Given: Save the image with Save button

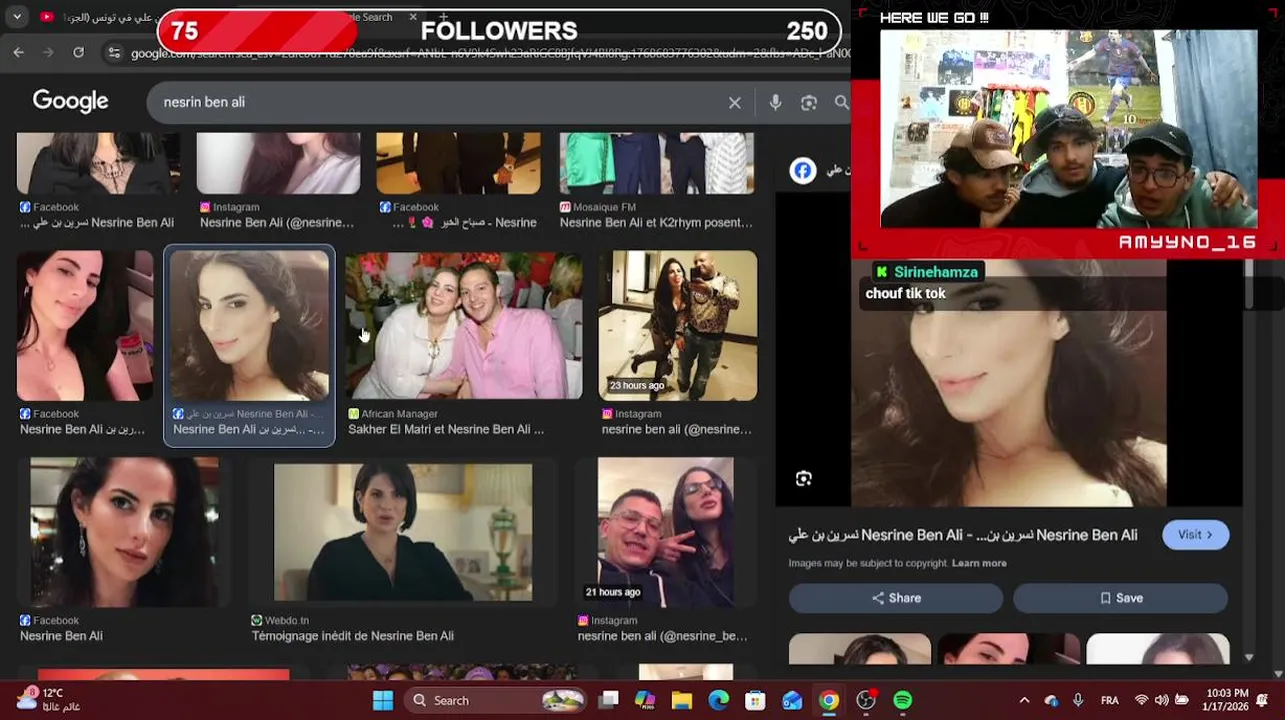Looking at the screenshot, I should pyautogui.click(x=1120, y=598).
